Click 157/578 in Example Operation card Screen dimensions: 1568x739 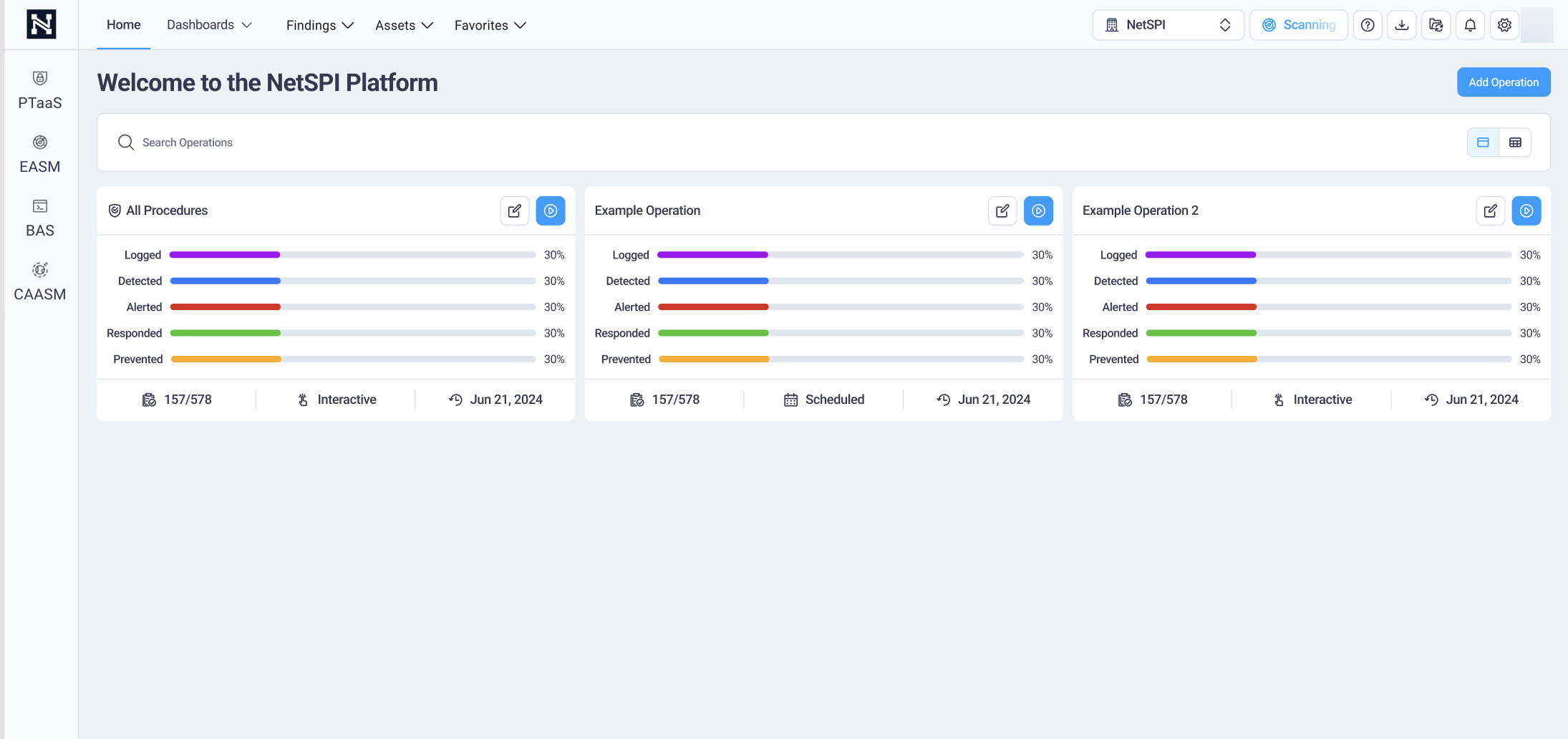[x=676, y=400]
